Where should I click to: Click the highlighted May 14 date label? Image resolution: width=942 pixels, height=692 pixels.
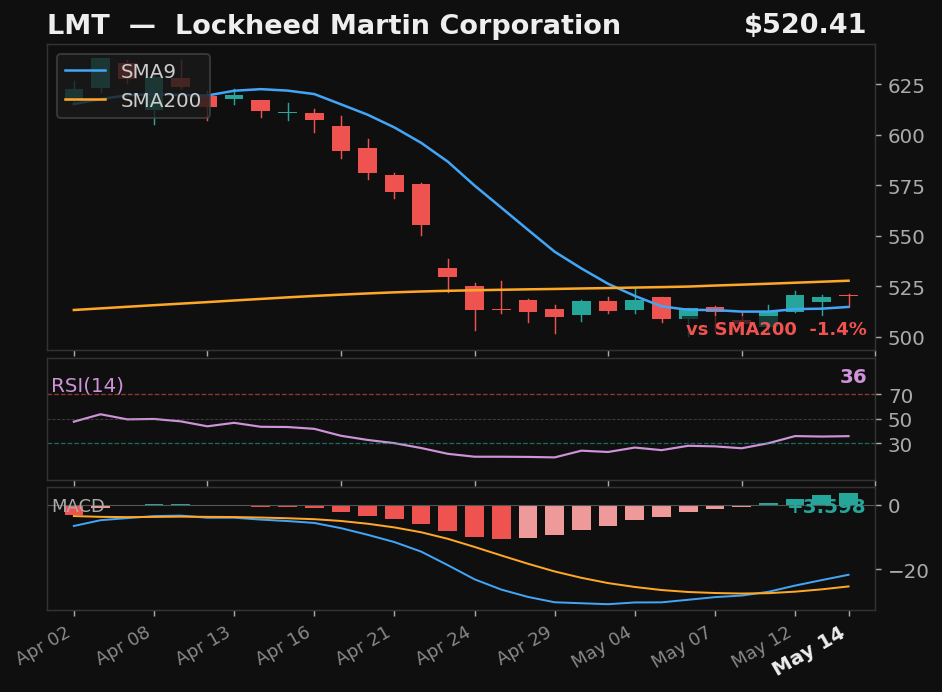pyautogui.click(x=809, y=650)
